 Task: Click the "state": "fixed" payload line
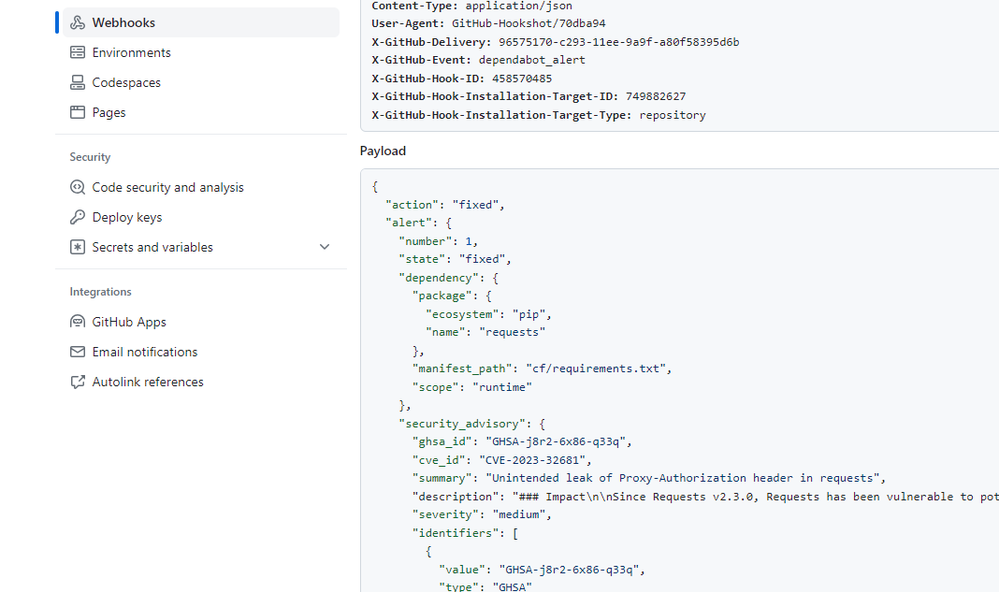(x=455, y=259)
